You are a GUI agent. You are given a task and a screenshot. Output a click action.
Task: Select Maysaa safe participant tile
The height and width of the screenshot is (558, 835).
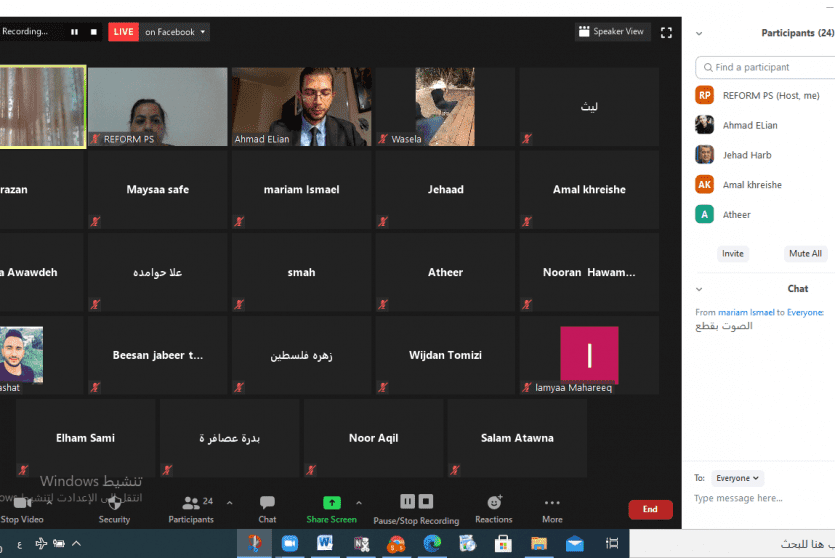(158, 190)
